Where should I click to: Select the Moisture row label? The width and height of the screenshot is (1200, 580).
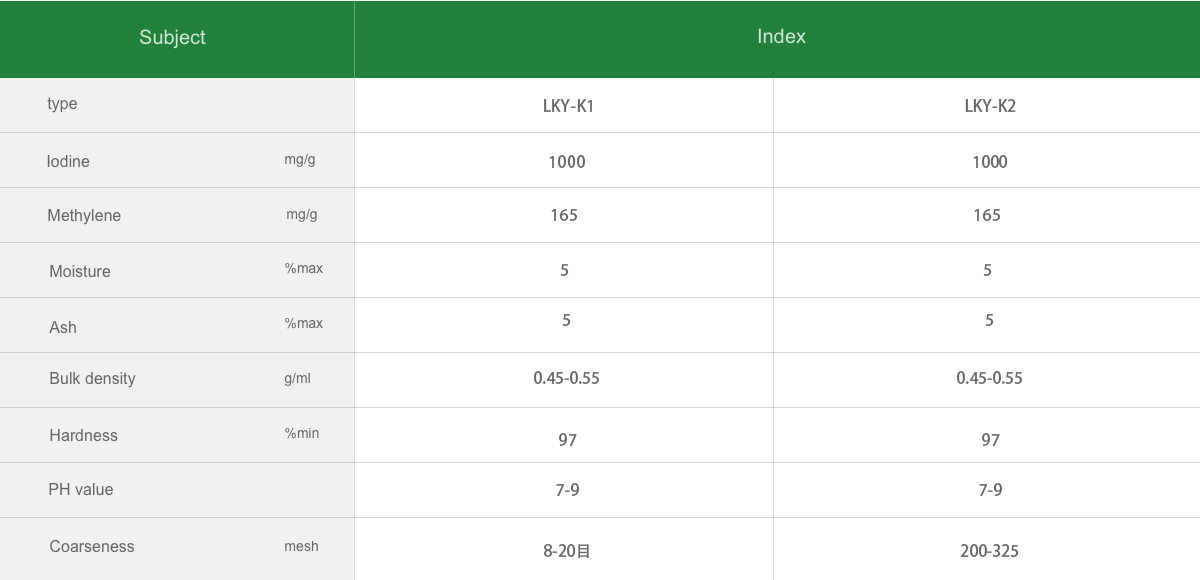point(80,272)
